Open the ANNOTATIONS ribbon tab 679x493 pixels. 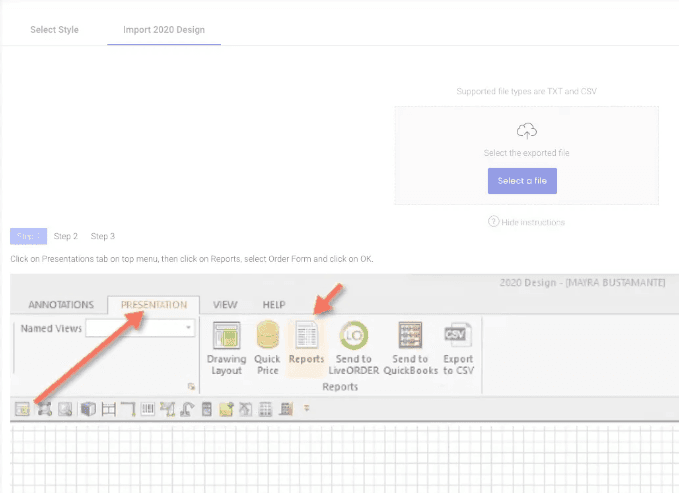pyautogui.click(x=61, y=305)
